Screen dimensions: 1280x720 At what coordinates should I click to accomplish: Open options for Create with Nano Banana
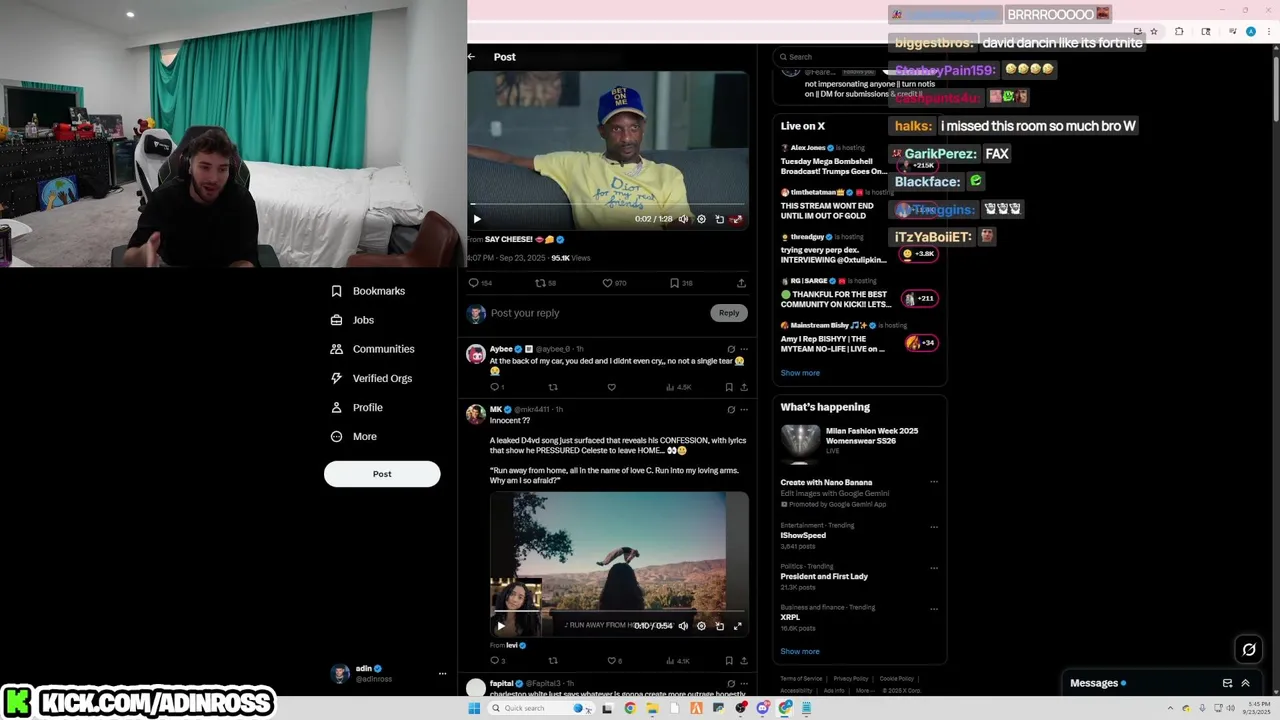934,482
